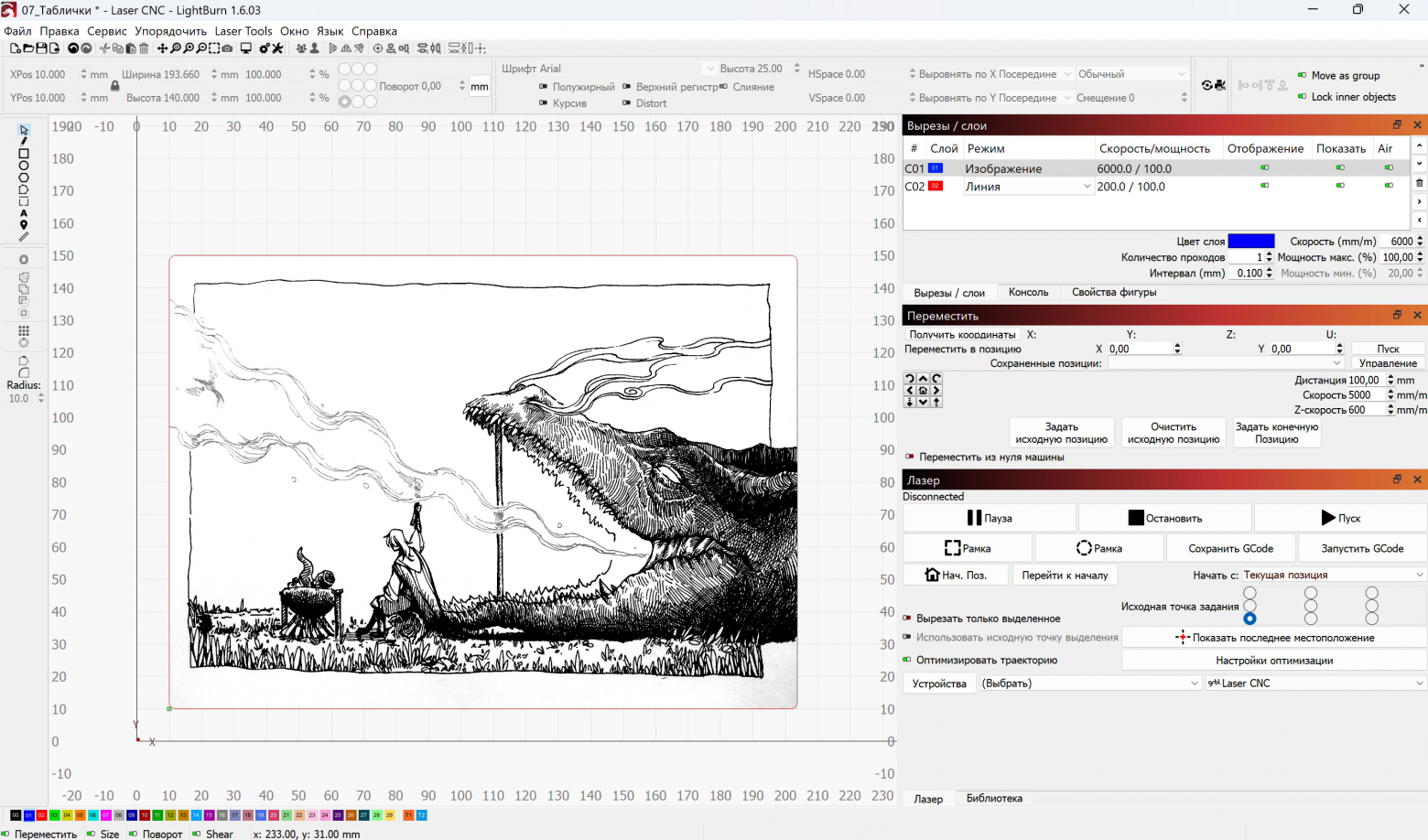Open the Сохраненные позиции dropdown

pos(1226,363)
